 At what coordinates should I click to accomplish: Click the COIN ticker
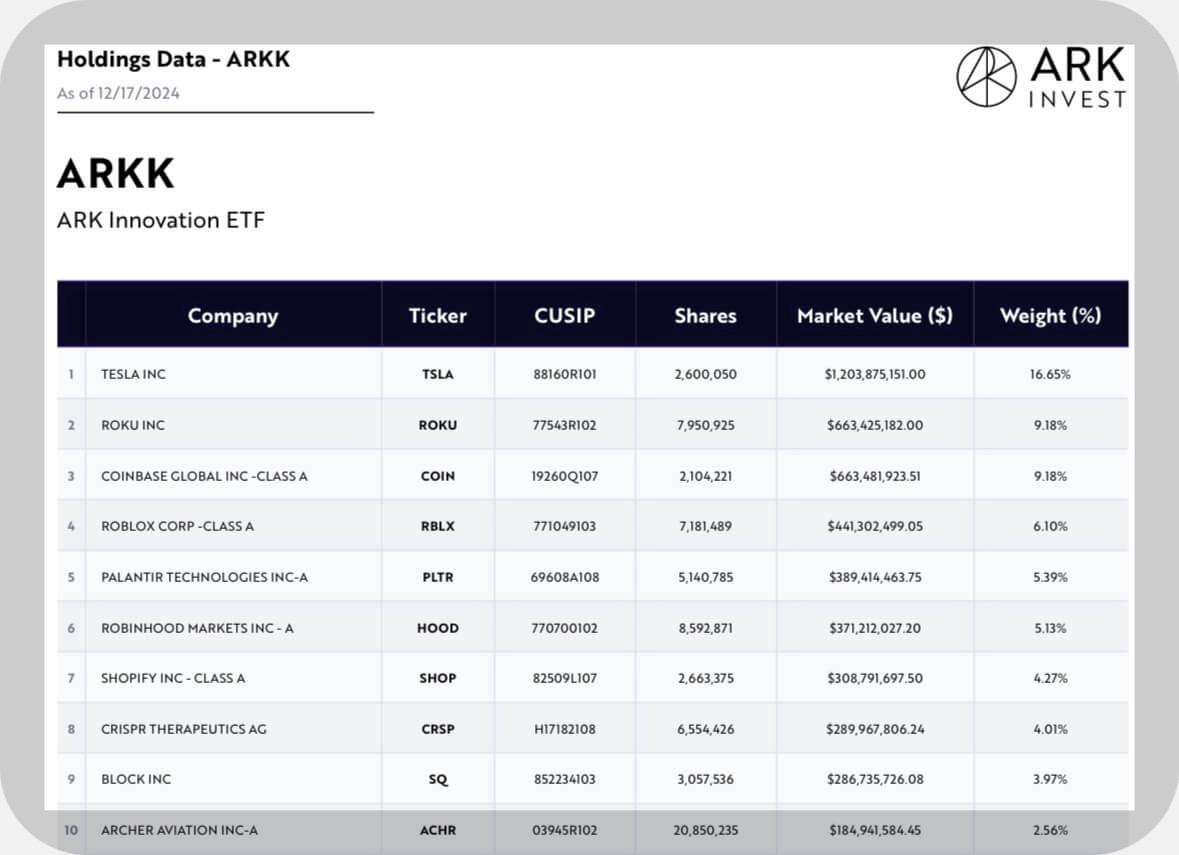pos(438,476)
